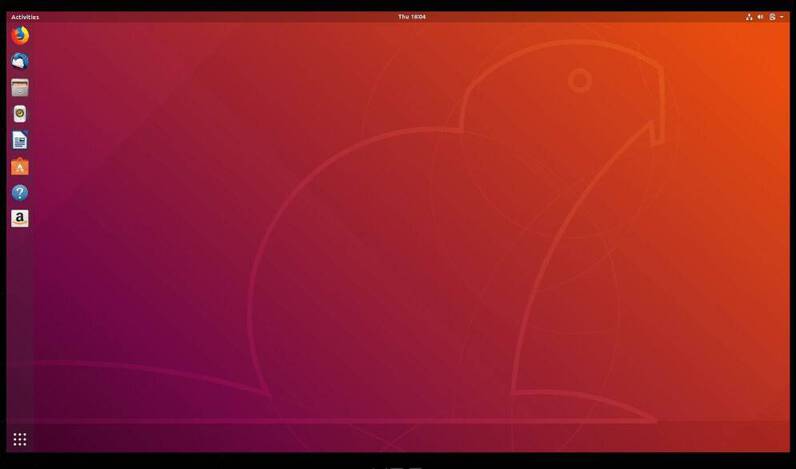The height and width of the screenshot is (469, 796).
Task: Open Ubuntu Software store icon
Action: (x=20, y=167)
